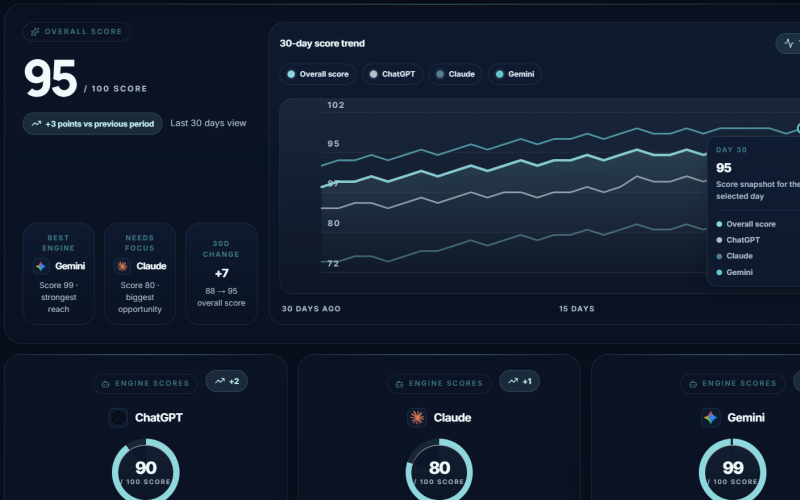Click the Gemini logo in engine scores card
800x500 pixels.
click(x=710, y=417)
